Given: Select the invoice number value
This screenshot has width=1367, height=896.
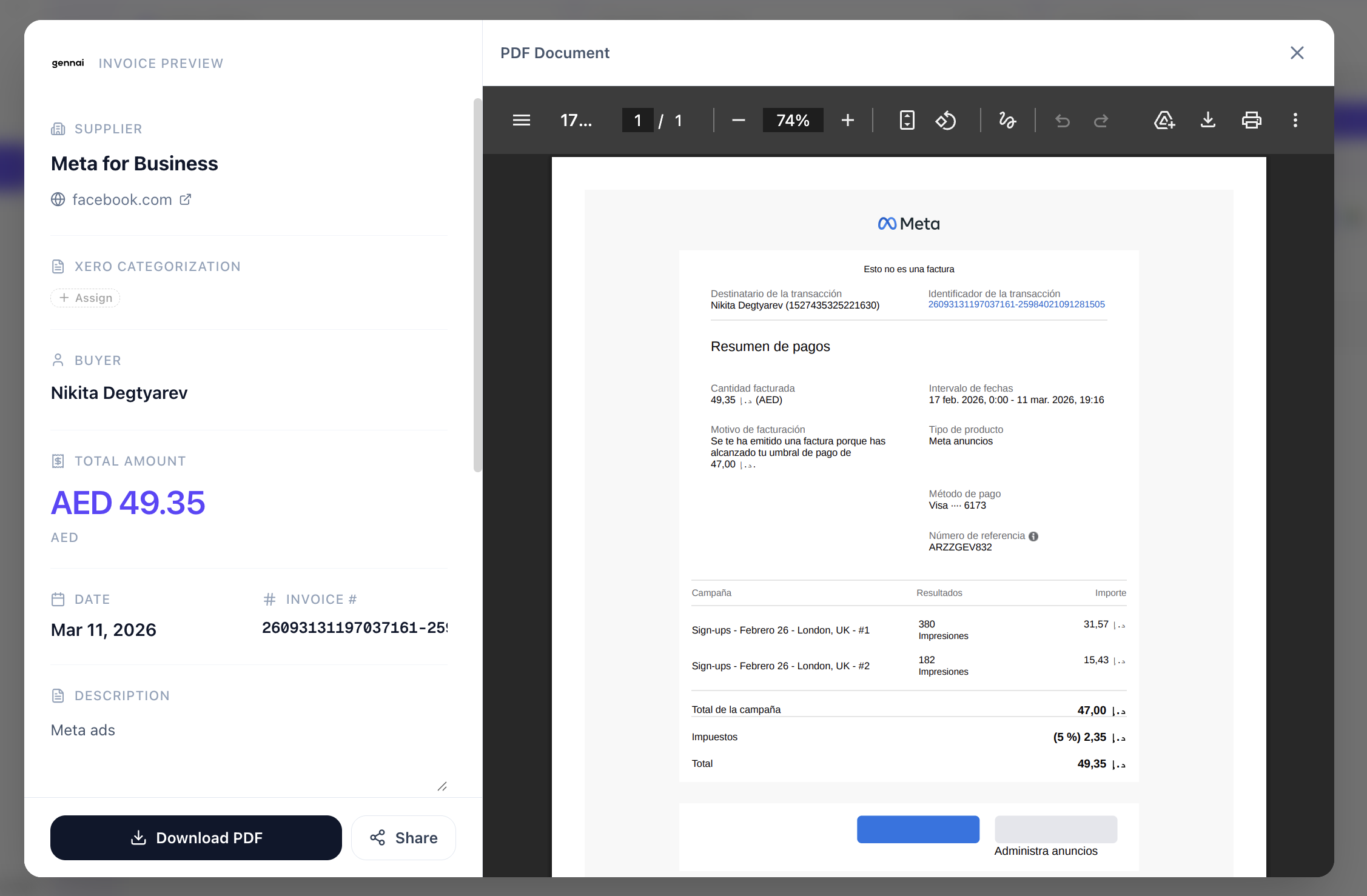Looking at the screenshot, I should pyautogui.click(x=355, y=628).
